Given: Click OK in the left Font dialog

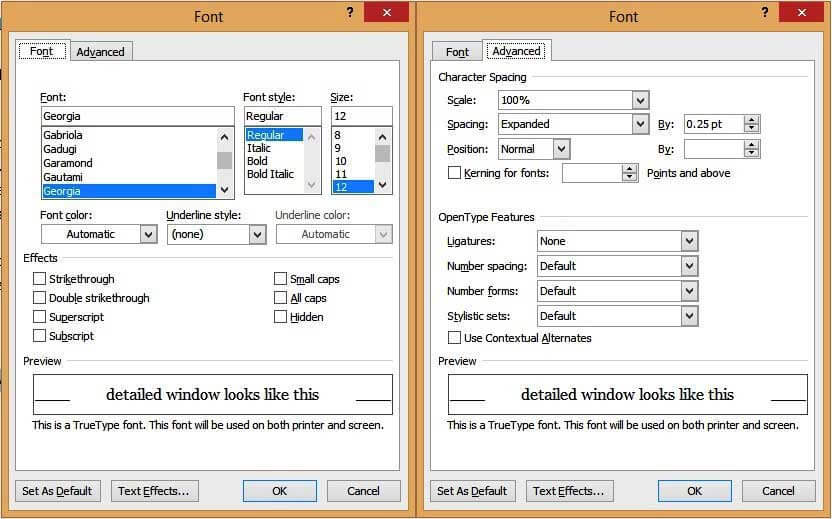Looking at the screenshot, I should pos(280,491).
